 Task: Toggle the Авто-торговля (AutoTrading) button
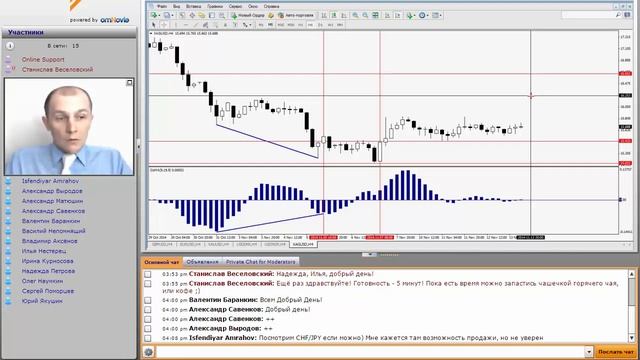click(x=296, y=15)
